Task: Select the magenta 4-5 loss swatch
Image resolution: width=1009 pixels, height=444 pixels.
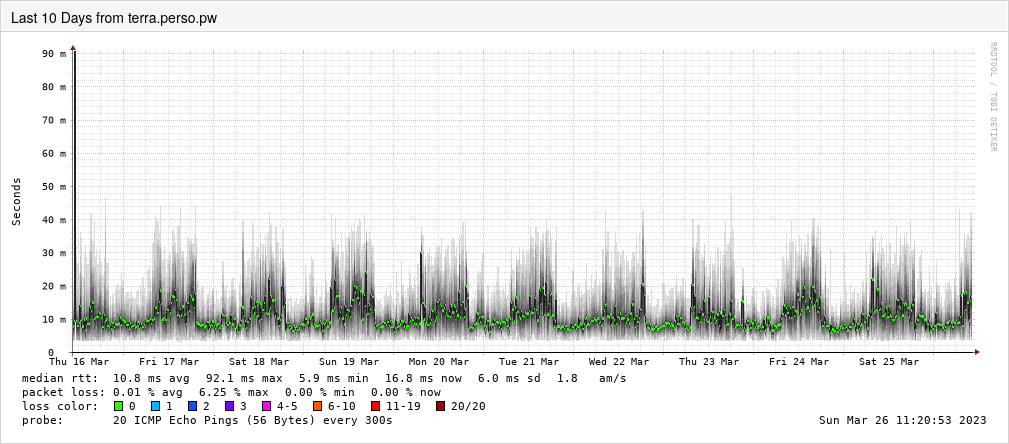Action: pyautogui.click(x=266, y=406)
